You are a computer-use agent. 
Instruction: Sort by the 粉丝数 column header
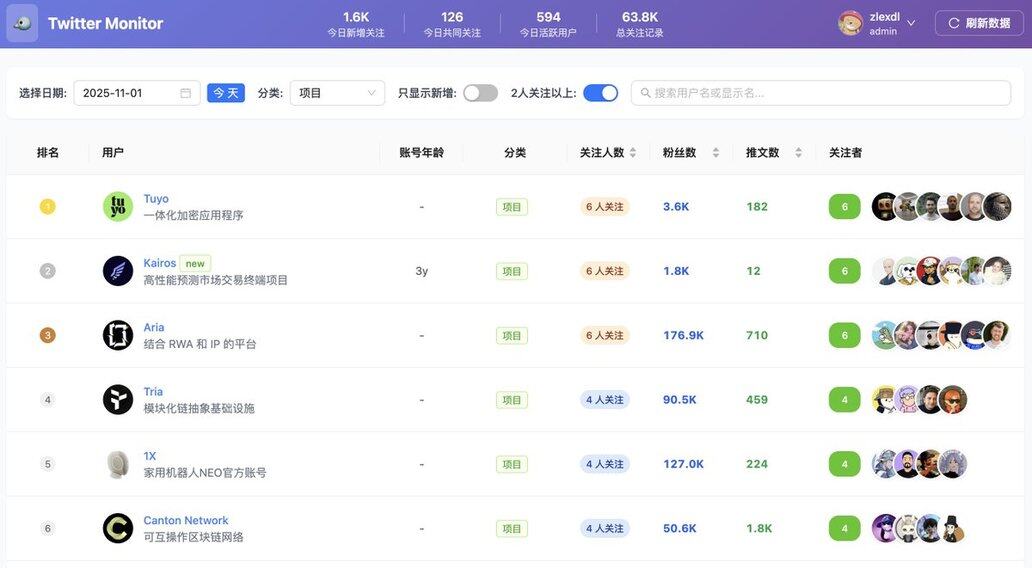pyautogui.click(x=715, y=153)
